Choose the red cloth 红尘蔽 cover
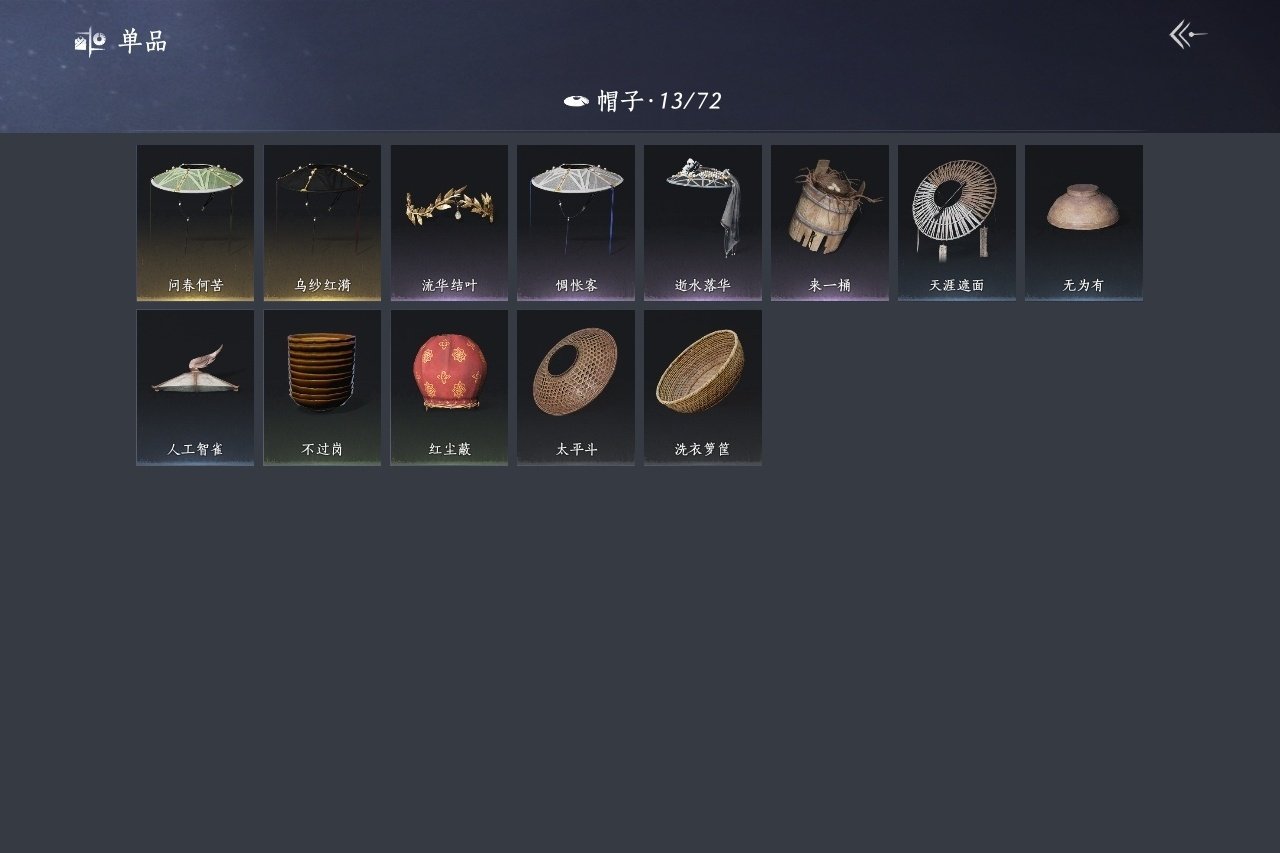The image size is (1280, 853). coord(449,388)
